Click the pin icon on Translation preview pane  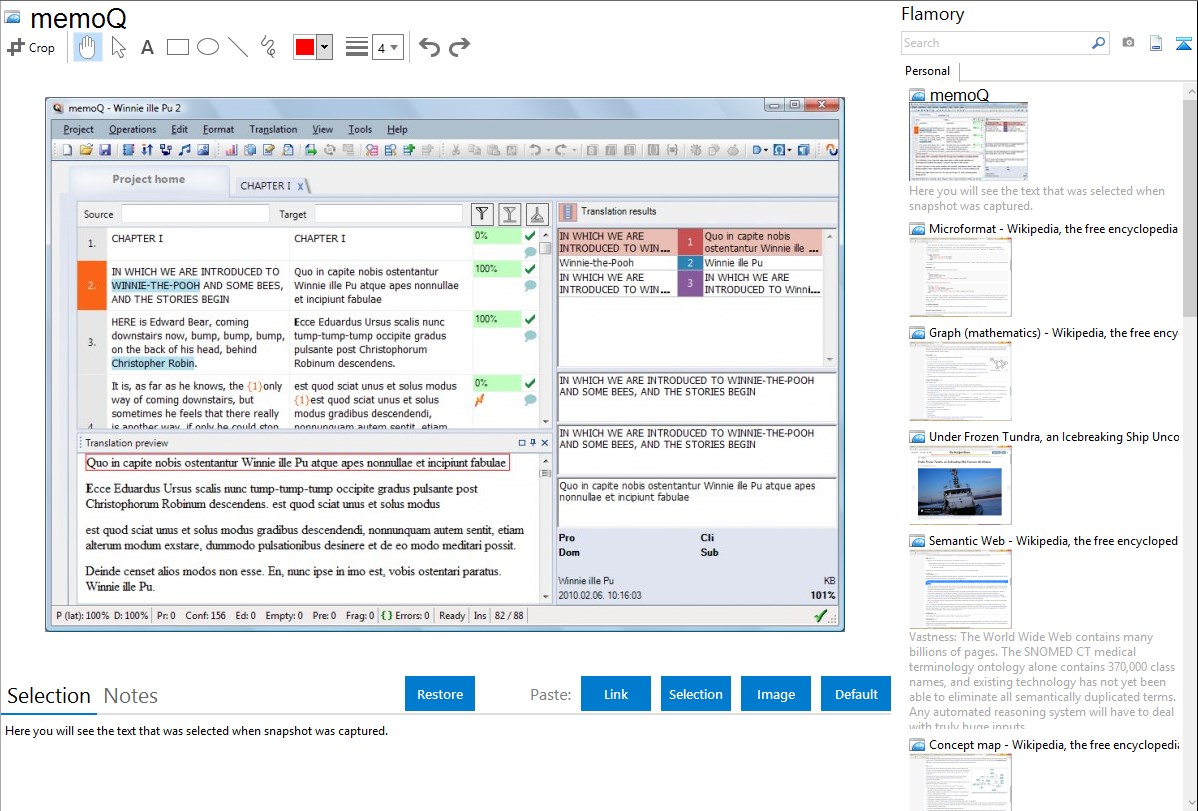pyautogui.click(x=533, y=443)
